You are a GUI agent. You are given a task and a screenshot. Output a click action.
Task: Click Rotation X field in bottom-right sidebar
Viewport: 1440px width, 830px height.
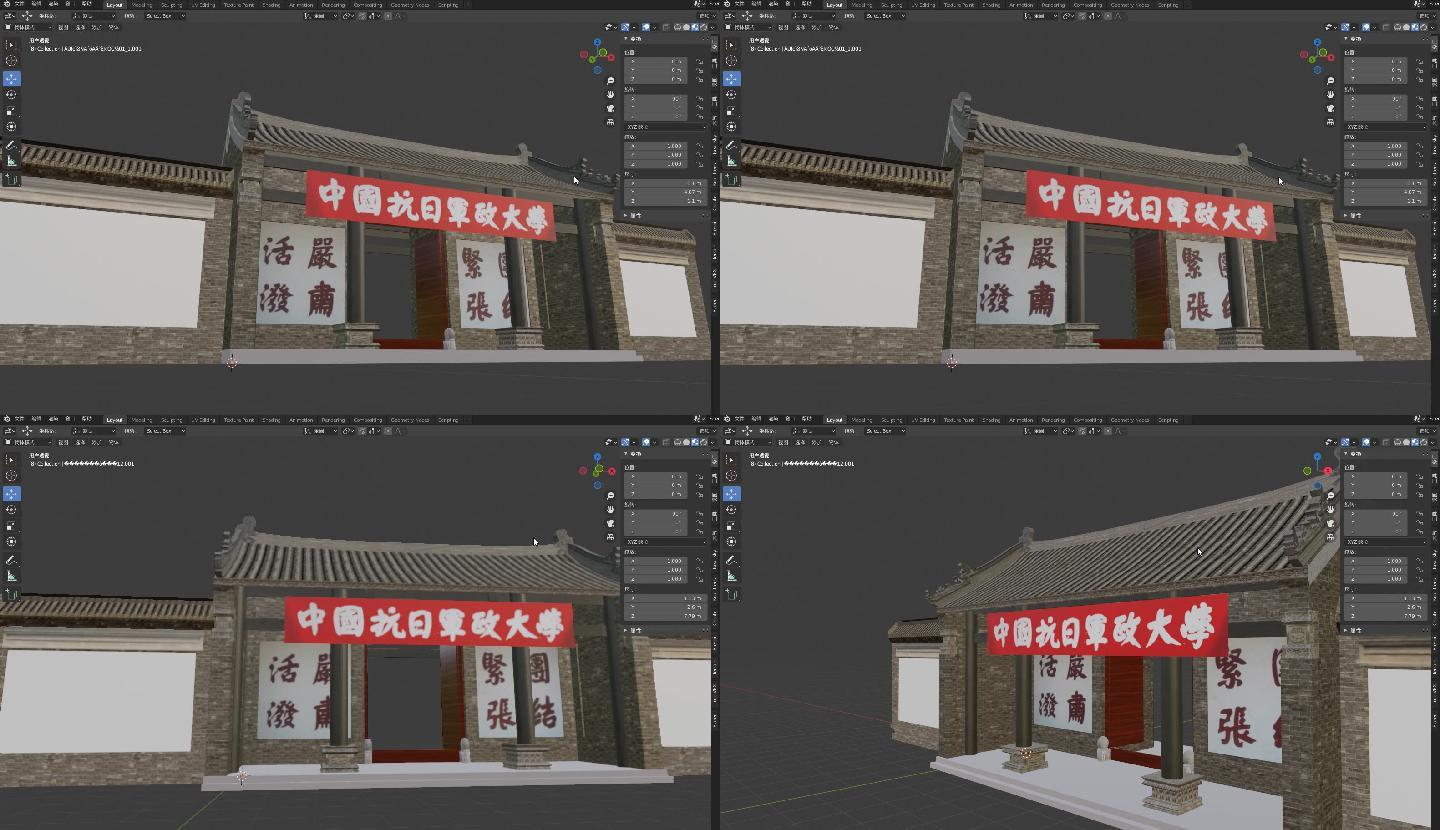click(1376, 514)
